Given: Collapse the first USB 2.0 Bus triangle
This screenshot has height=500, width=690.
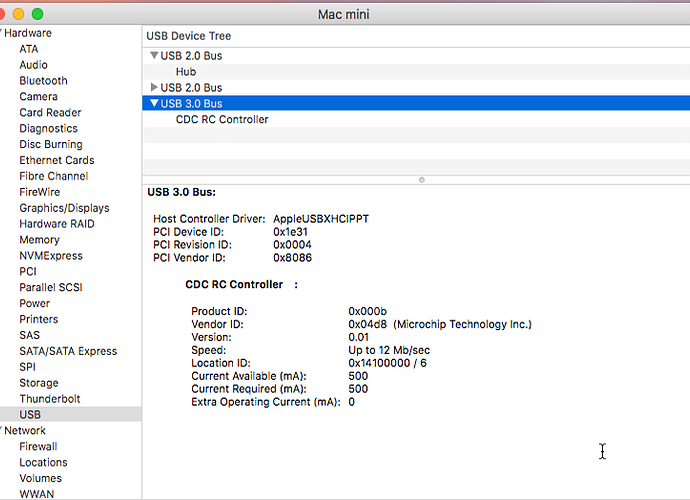Looking at the screenshot, I should click(x=154, y=55).
